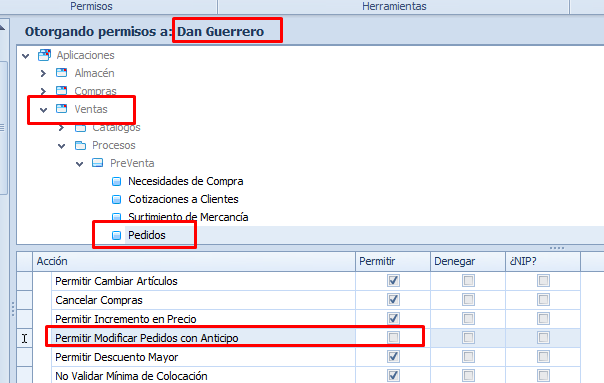Viewport: 604px width, 383px height.
Task: Check NIP for Modificar Pedidos con Anticipo
Action: click(x=544, y=338)
